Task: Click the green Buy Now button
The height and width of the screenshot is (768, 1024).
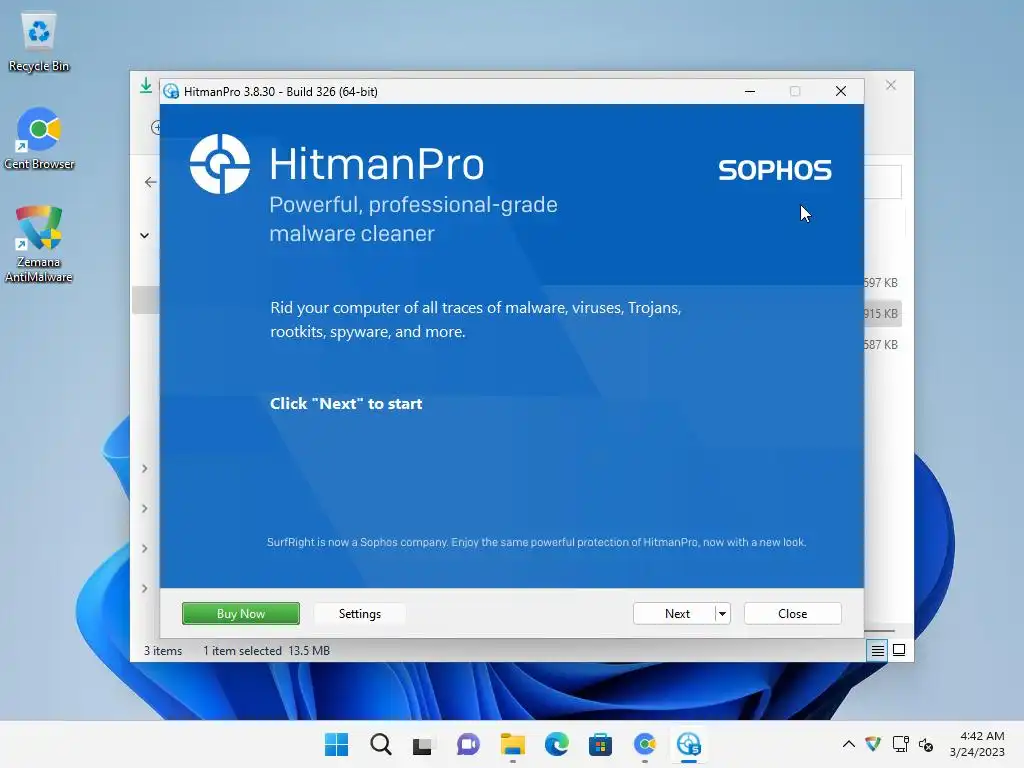Action: 240,613
